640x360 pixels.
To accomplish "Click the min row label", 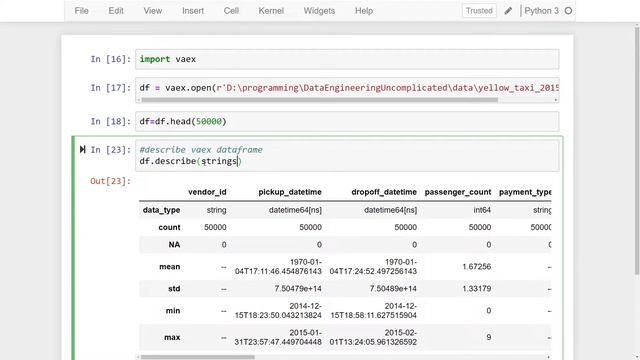I will [x=173, y=311].
